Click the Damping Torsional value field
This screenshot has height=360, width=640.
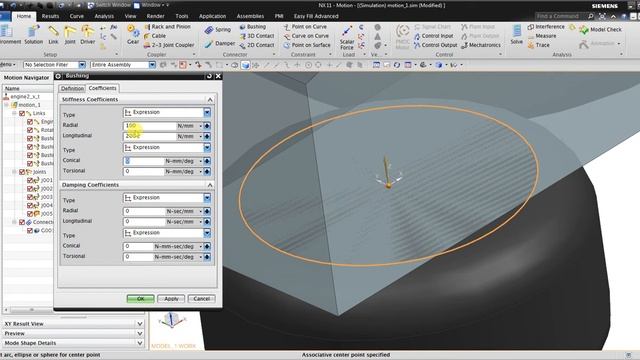[x=138, y=257]
